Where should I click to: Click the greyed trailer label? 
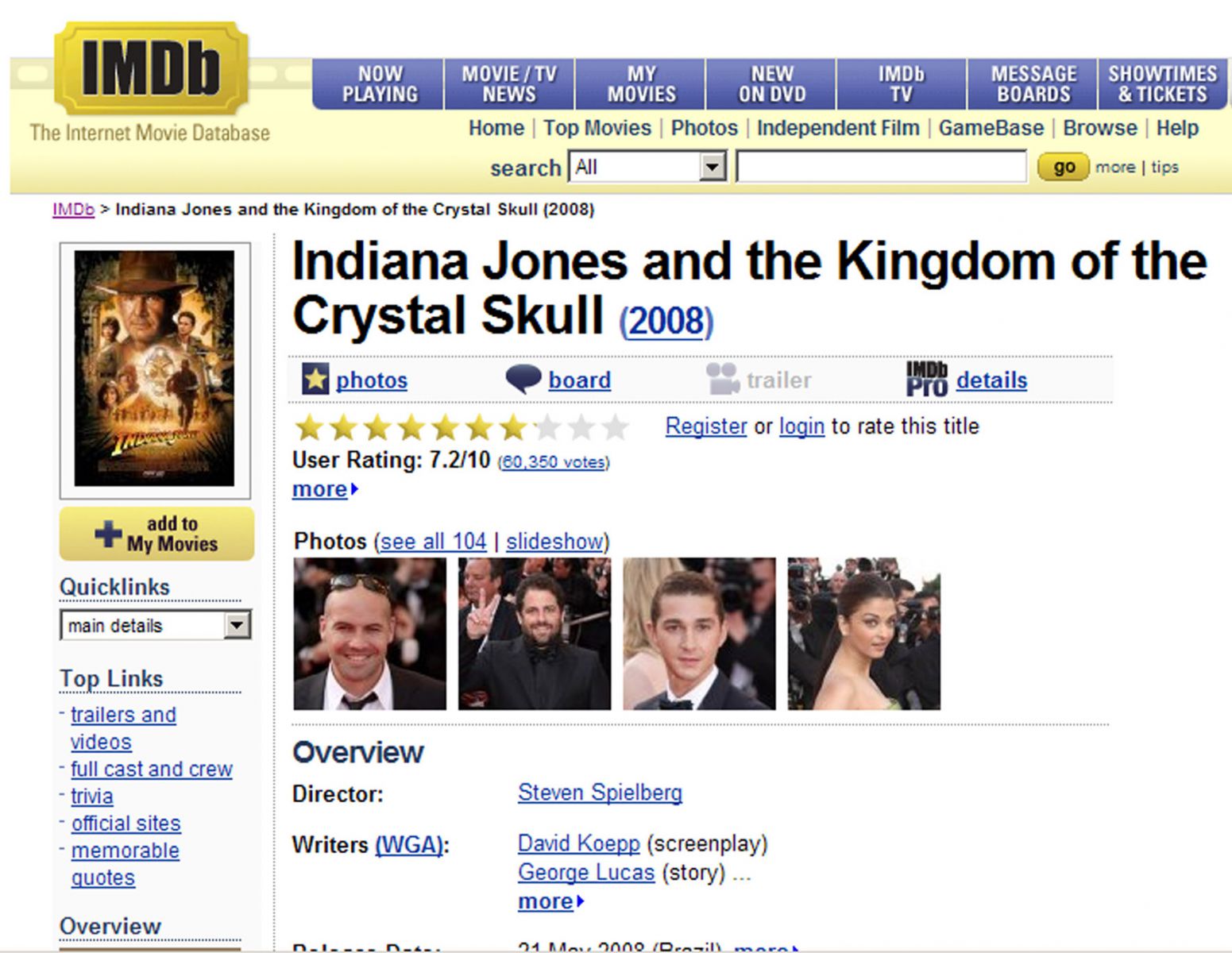tap(778, 380)
